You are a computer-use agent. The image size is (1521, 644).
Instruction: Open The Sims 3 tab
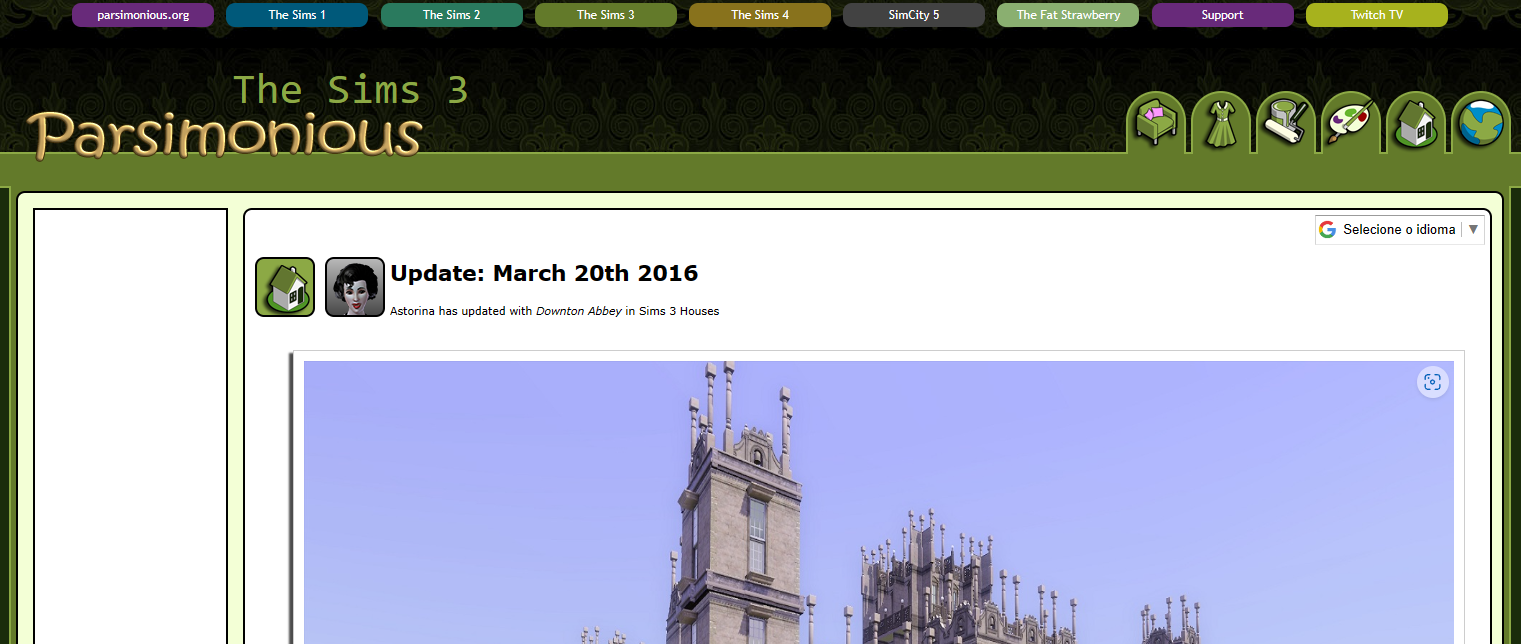click(606, 15)
